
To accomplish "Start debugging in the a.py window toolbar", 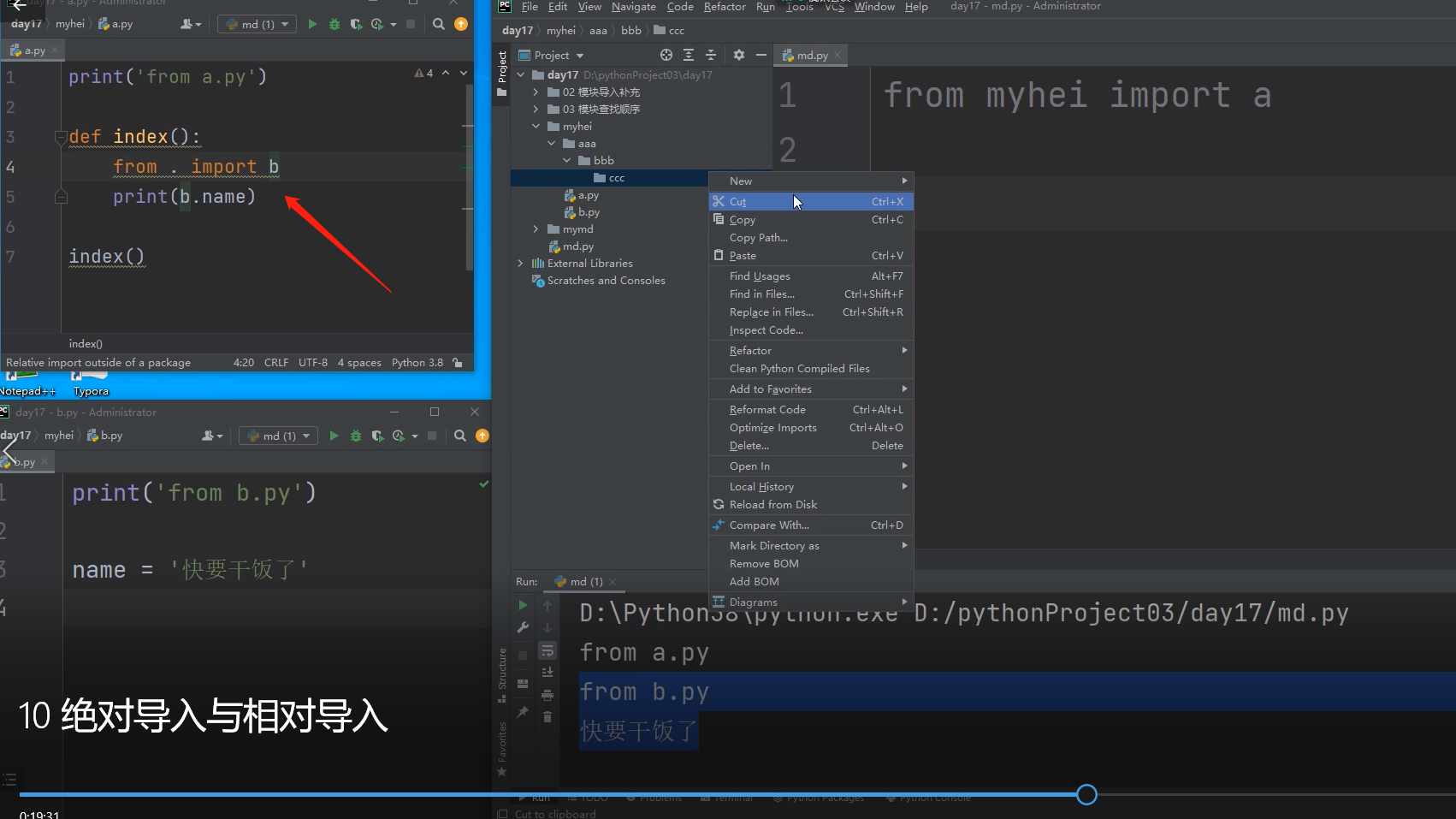I will coord(334,24).
